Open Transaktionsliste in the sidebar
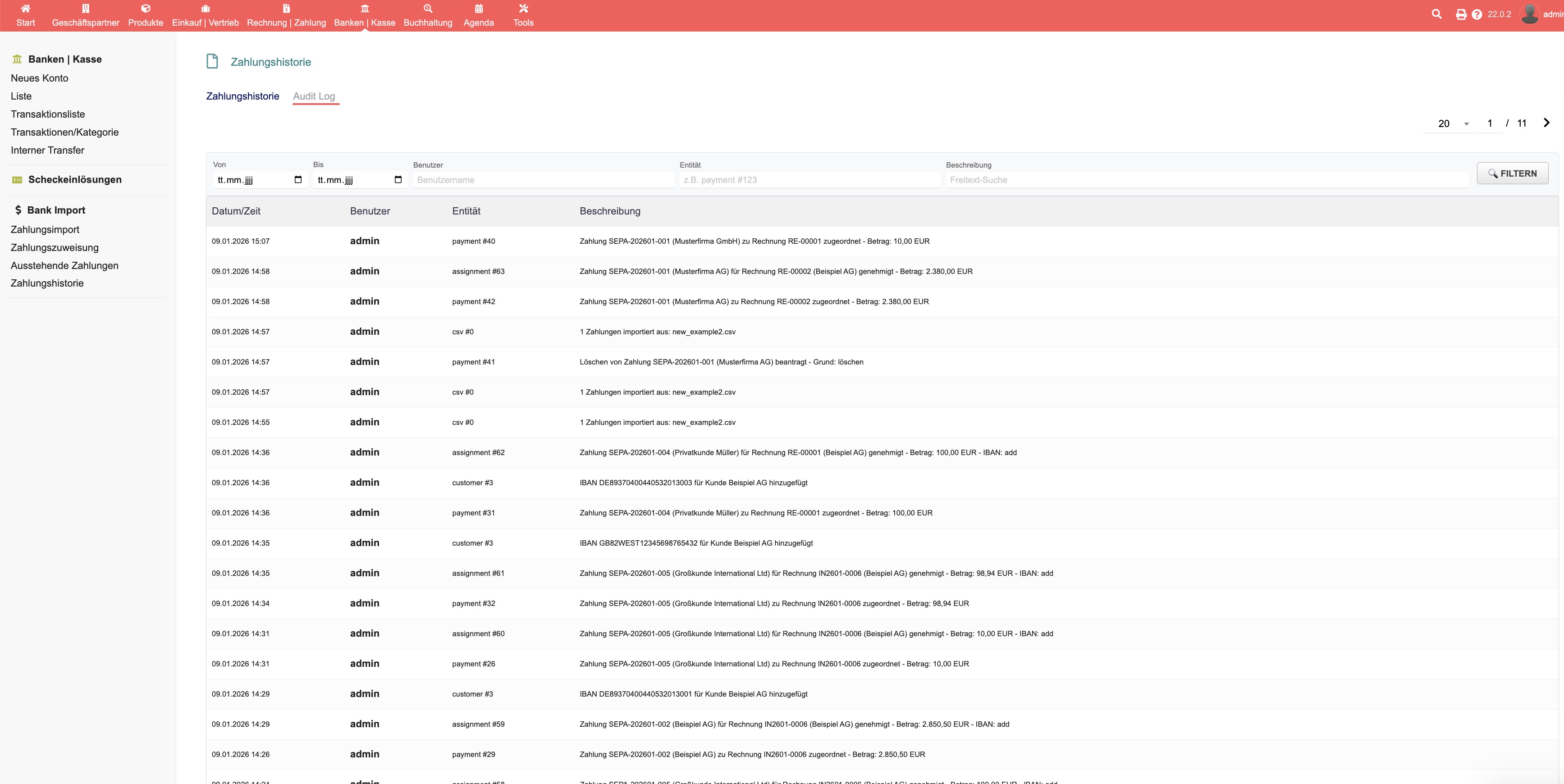Viewport: 1564px width, 784px height. point(48,114)
